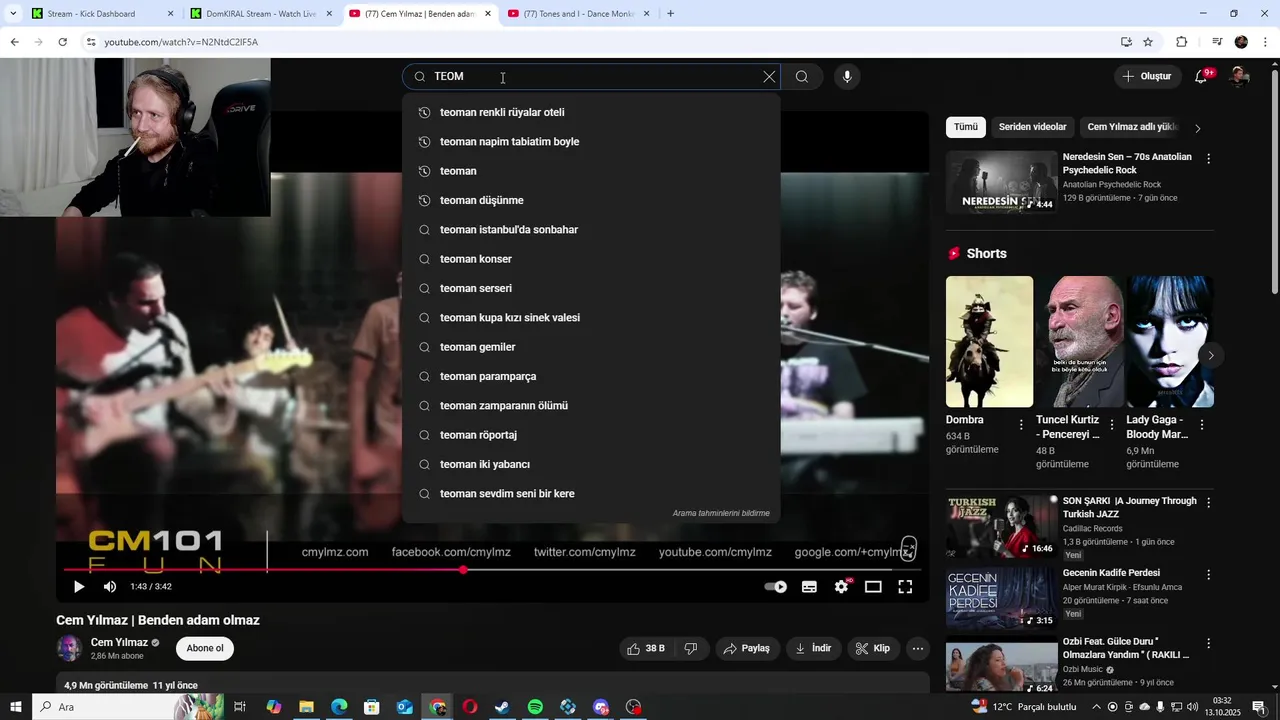Dislike the video with thumbs down
Screen dimensions: 1280x720
(691, 649)
